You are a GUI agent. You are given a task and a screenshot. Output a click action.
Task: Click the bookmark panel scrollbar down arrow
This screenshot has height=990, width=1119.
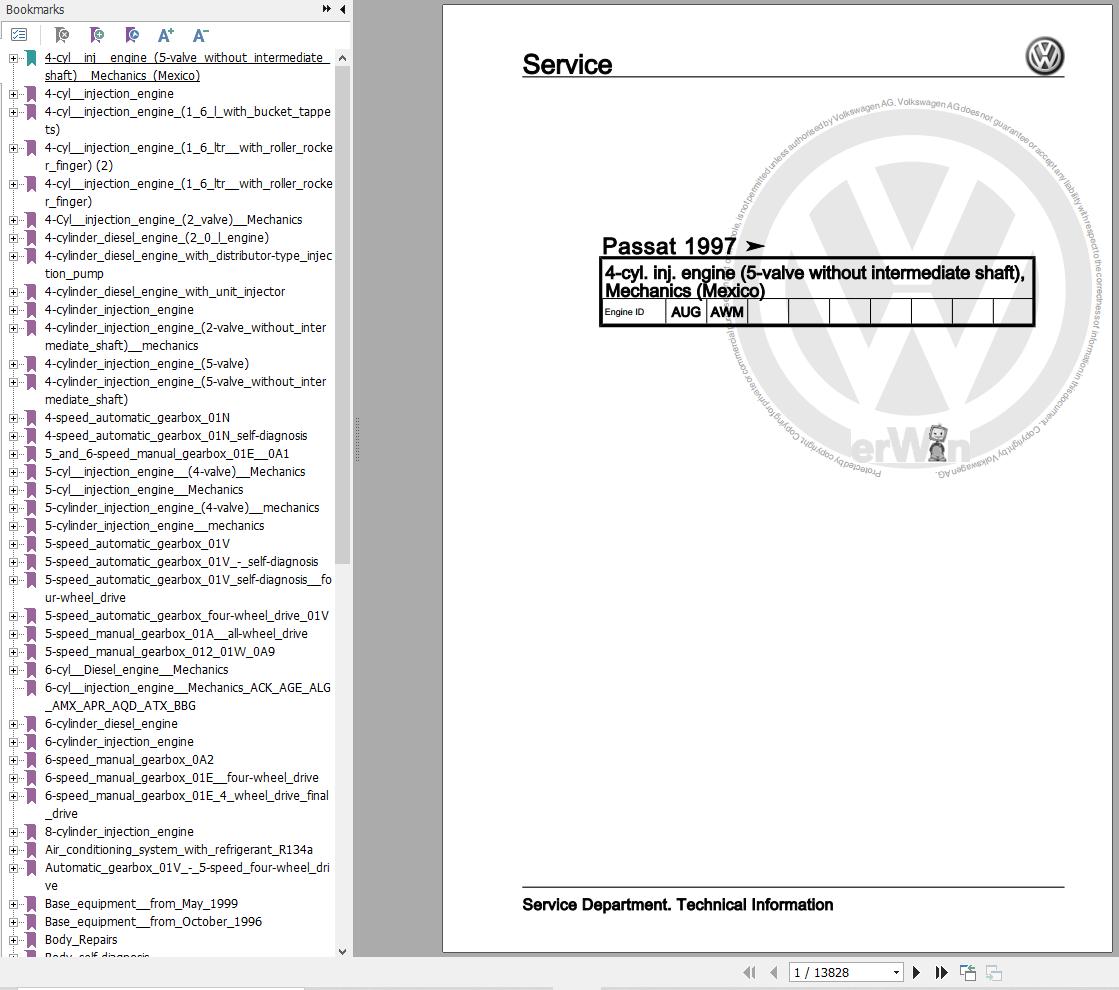coord(342,951)
